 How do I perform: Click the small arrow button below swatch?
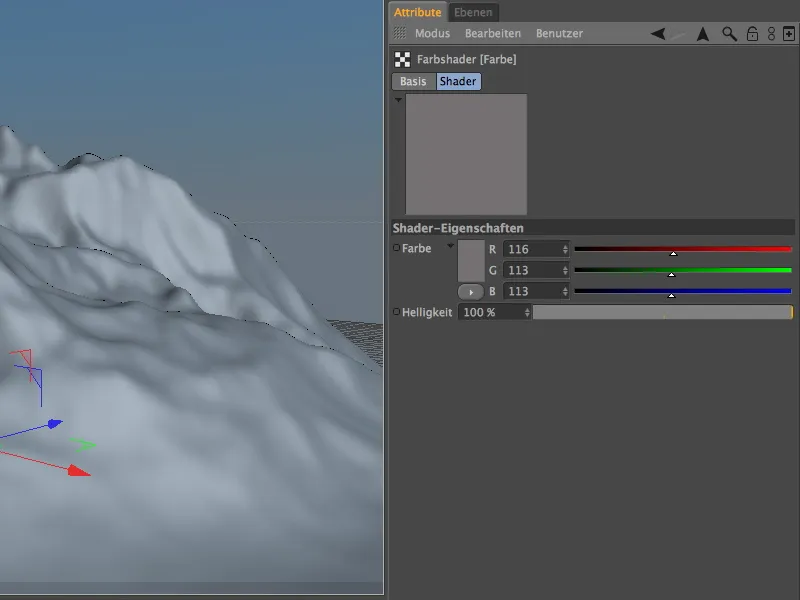[470, 292]
